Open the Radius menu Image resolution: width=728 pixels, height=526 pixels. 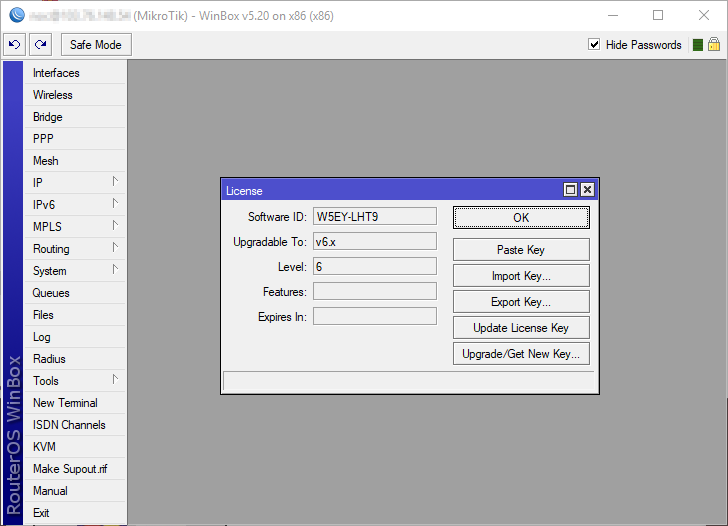[x=75, y=358]
